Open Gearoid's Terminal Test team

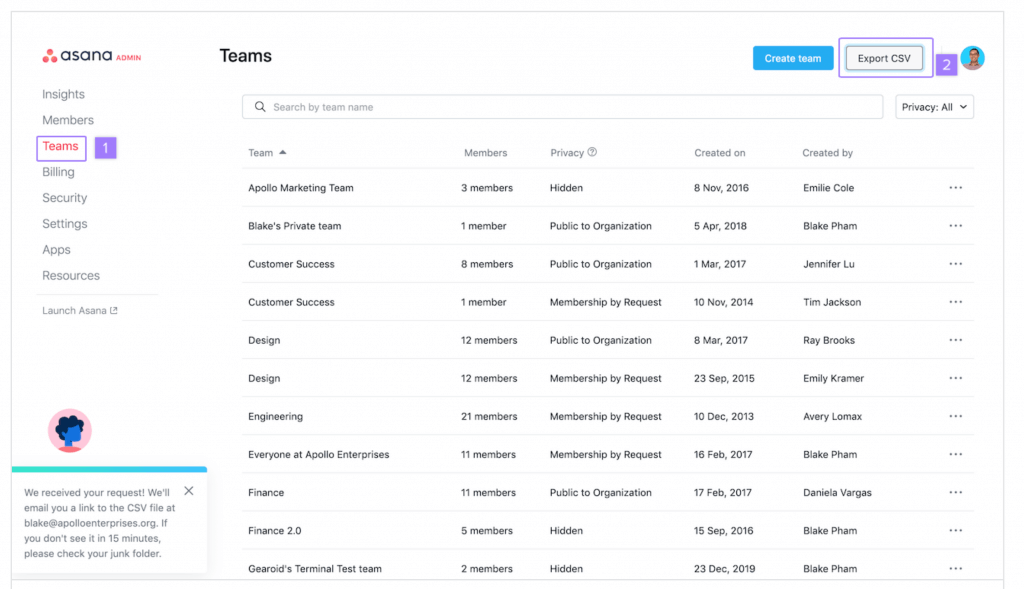(x=315, y=569)
